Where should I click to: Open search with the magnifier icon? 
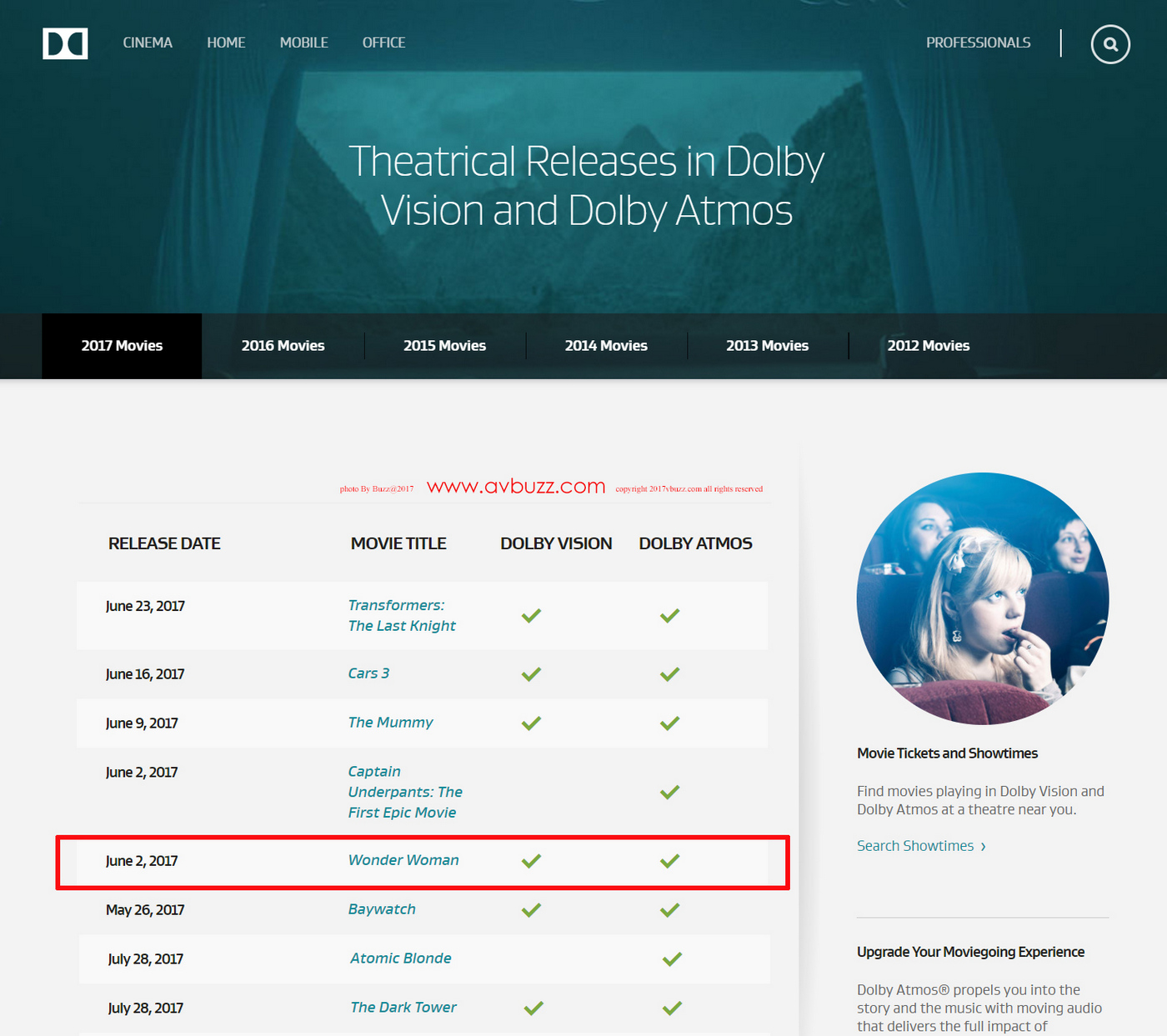click(x=1110, y=44)
